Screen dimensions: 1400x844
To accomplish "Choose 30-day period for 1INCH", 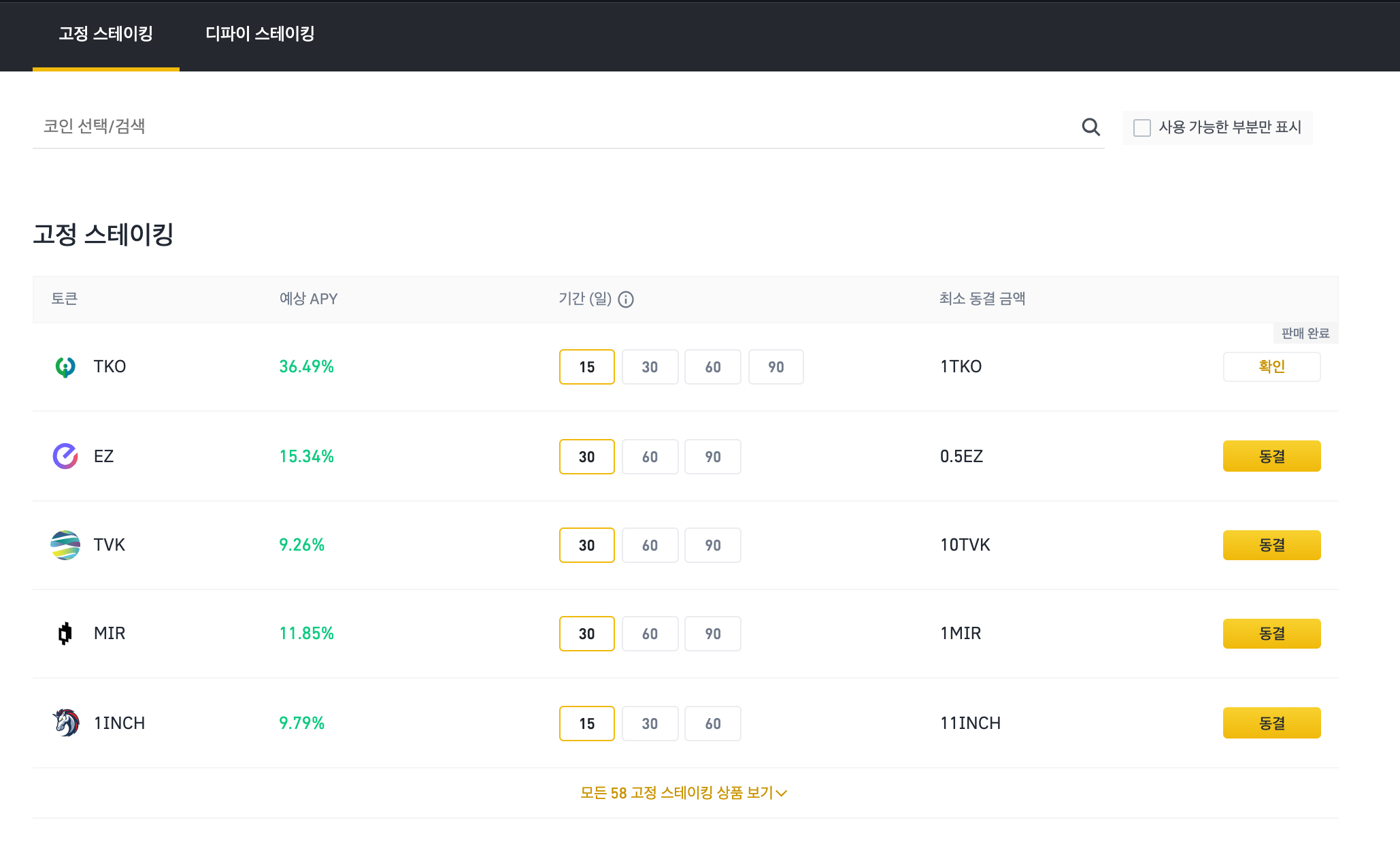I will tap(650, 724).
